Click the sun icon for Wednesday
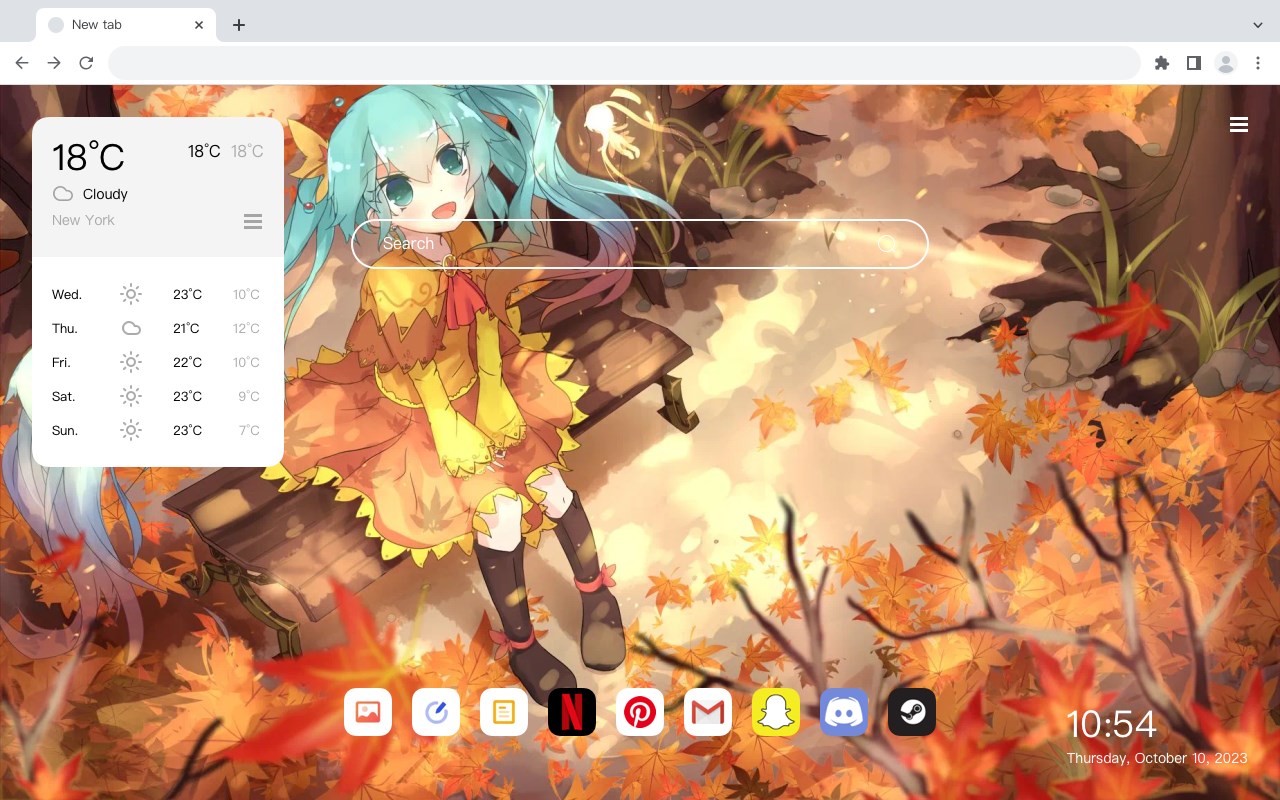Screen dimensions: 1280x800 pos(131,294)
